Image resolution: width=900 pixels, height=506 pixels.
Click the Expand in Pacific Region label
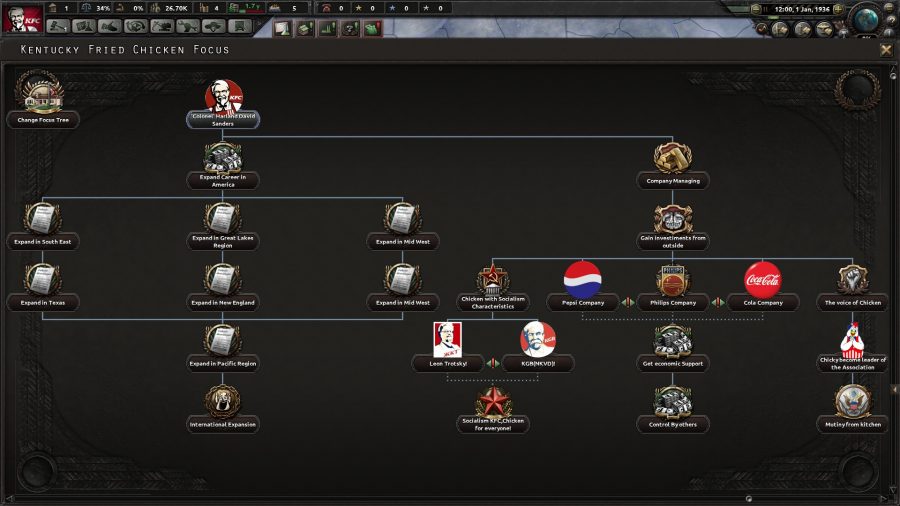tap(223, 364)
